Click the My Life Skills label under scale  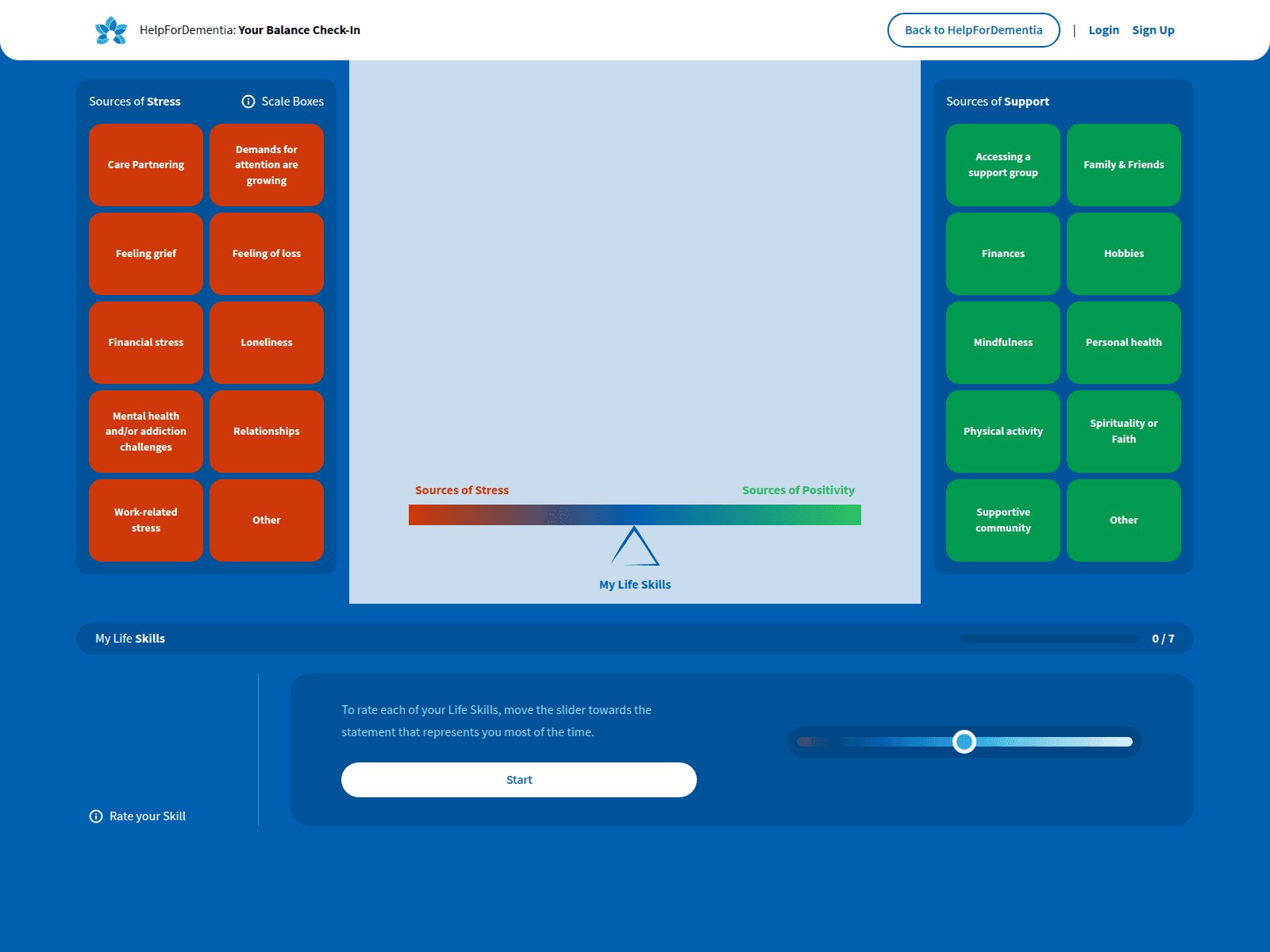(635, 585)
